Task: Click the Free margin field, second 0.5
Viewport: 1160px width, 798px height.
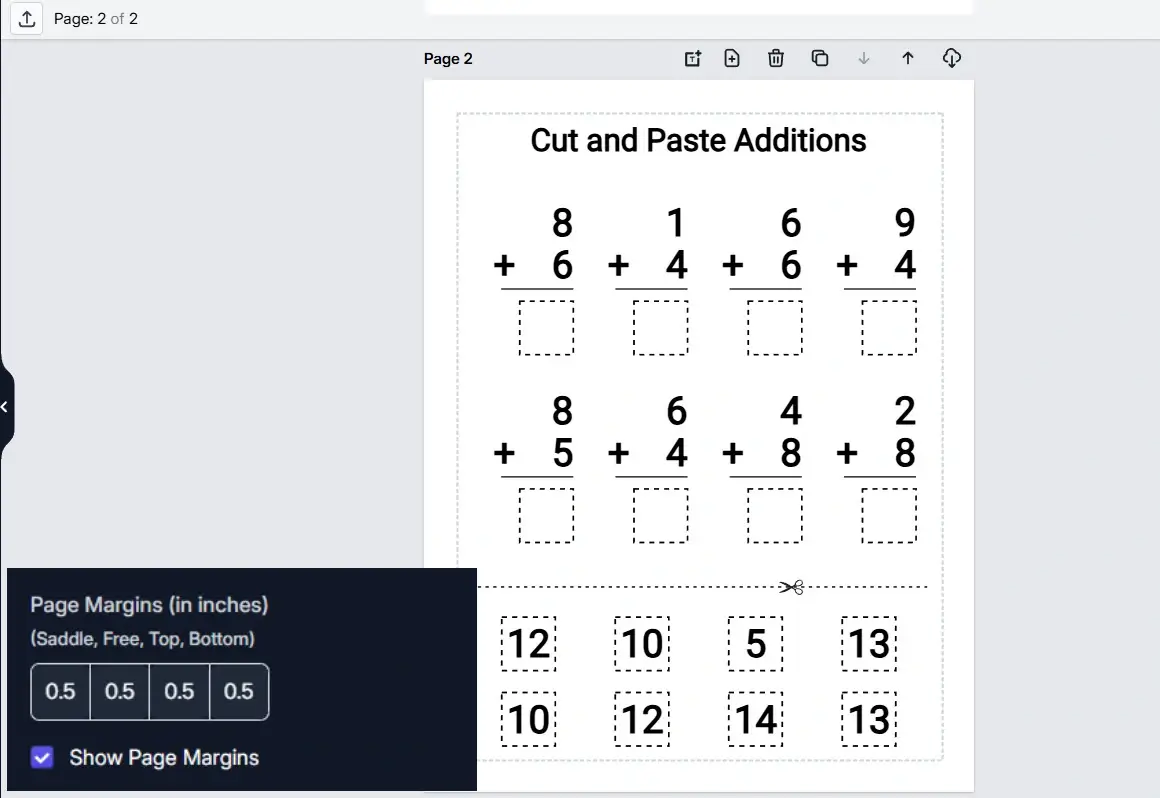Action: 120,692
